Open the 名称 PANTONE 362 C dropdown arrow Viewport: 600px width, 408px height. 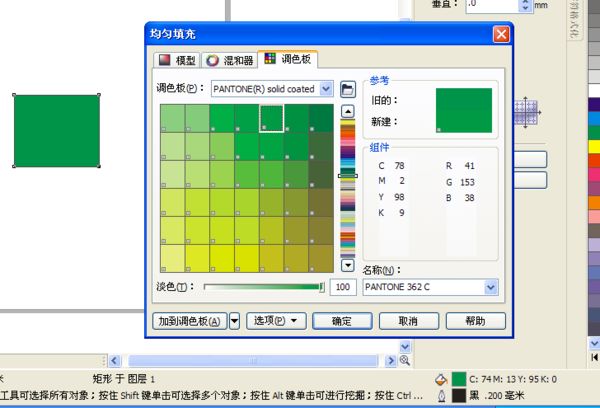coord(491,287)
